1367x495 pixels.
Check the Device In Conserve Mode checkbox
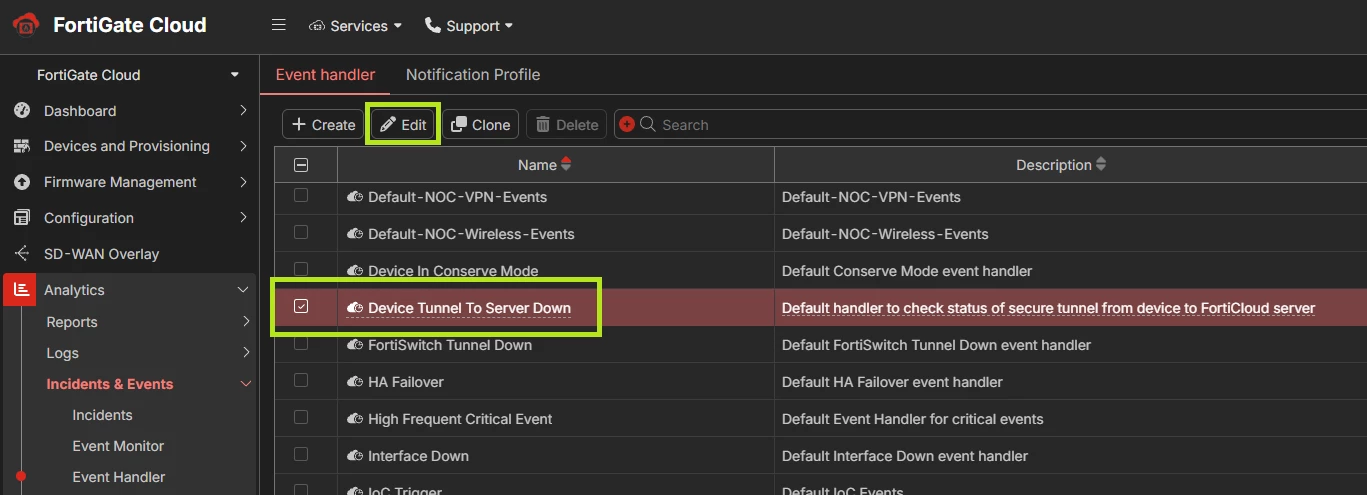coord(301,269)
